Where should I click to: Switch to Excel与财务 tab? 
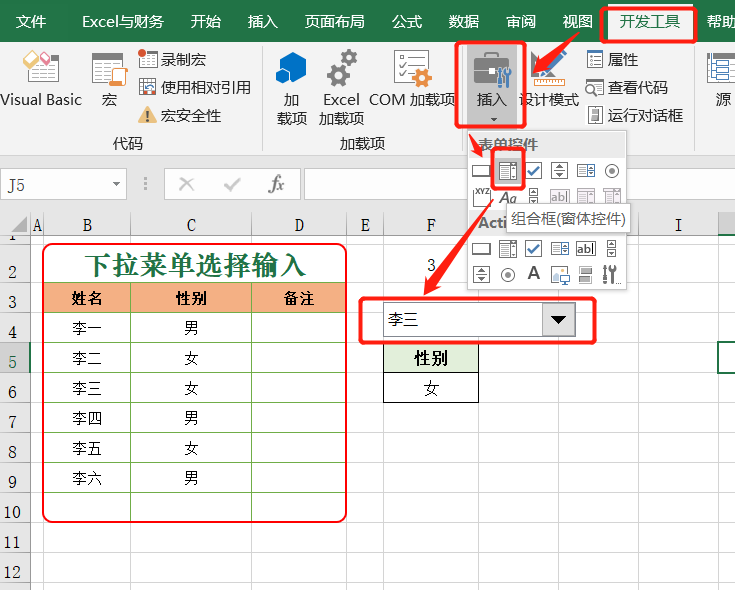[123, 22]
